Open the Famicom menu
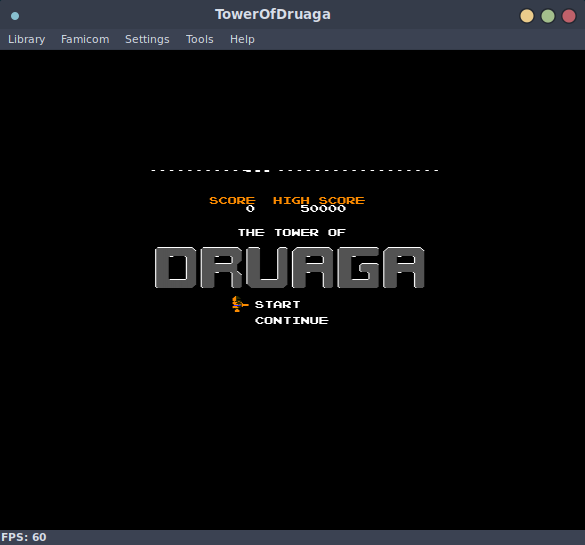Screen dimensions: 585x545 85,39
